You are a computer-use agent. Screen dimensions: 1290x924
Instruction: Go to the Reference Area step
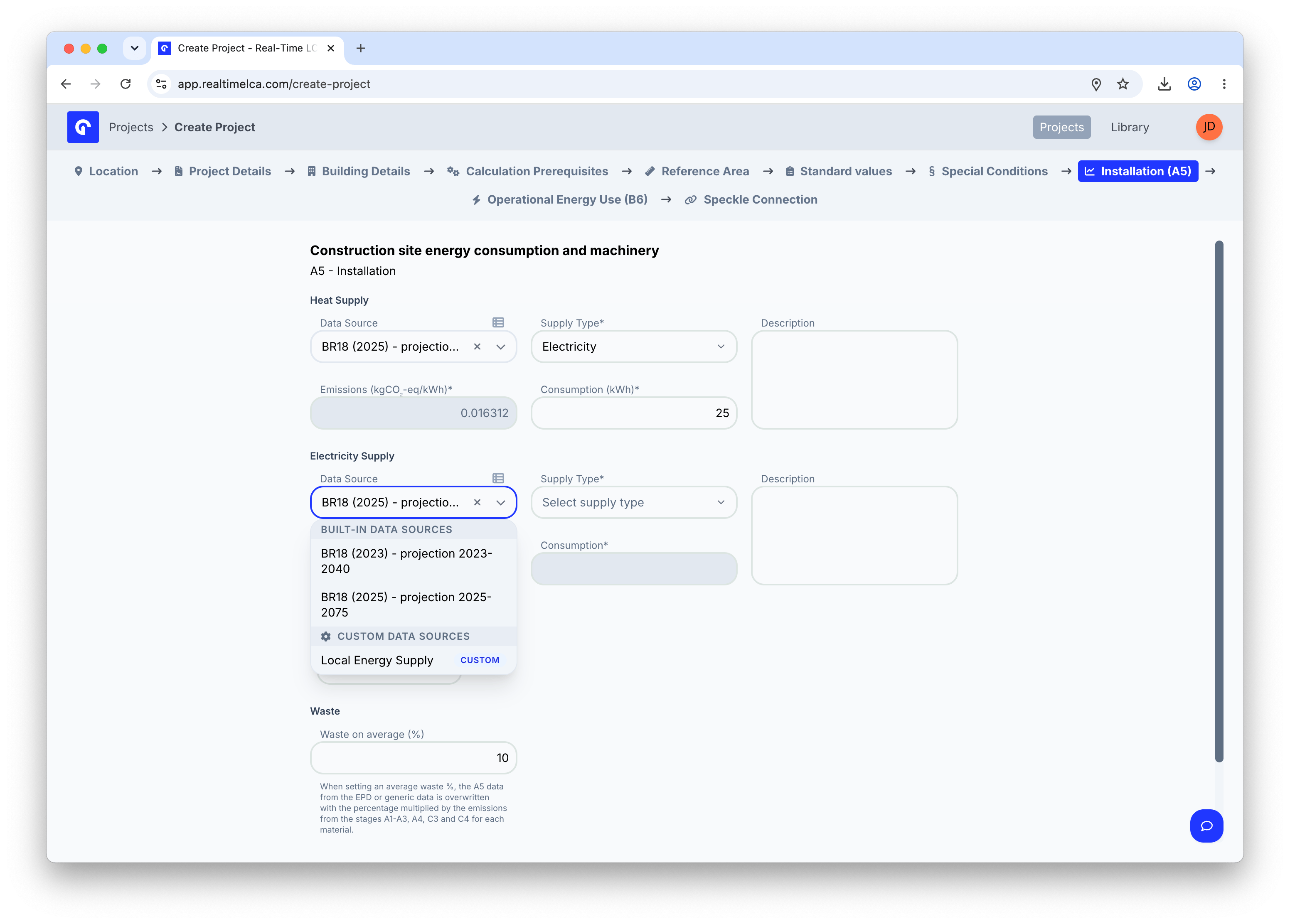point(697,171)
